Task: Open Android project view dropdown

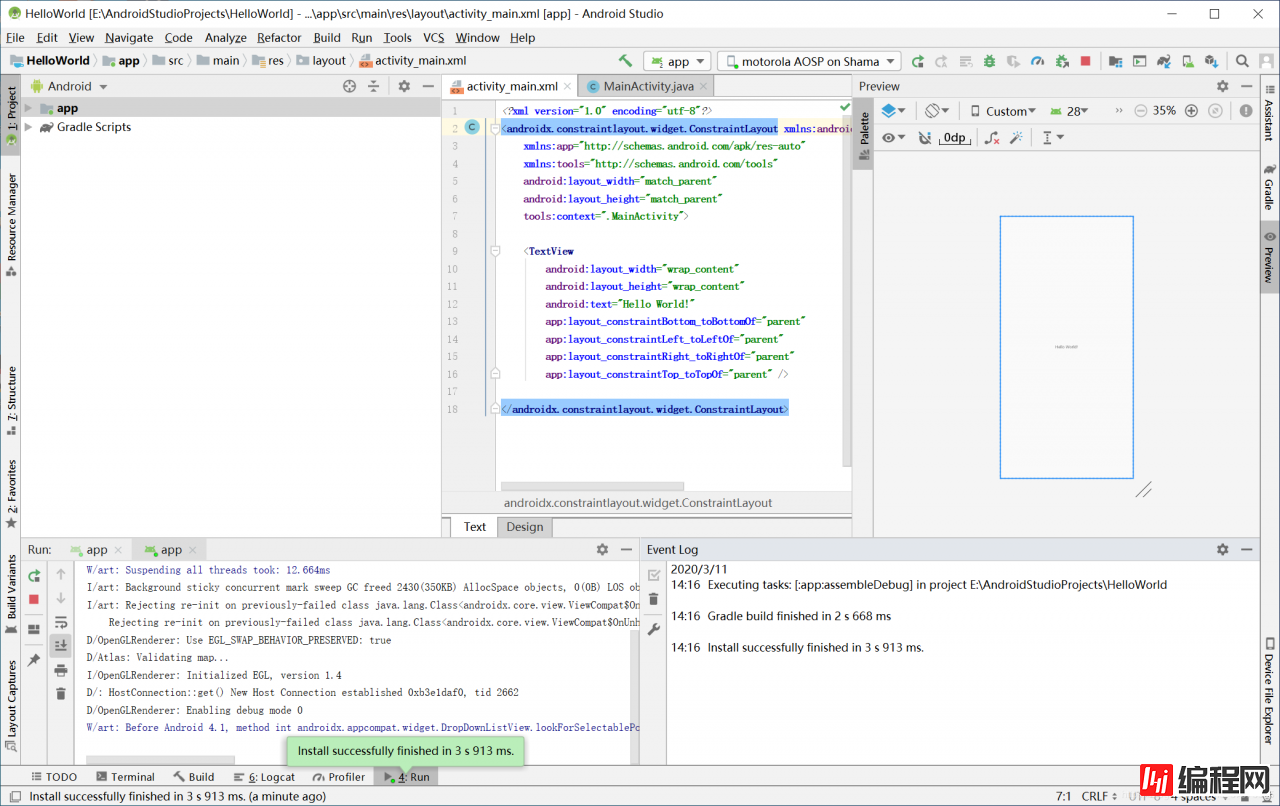Action: (x=69, y=86)
